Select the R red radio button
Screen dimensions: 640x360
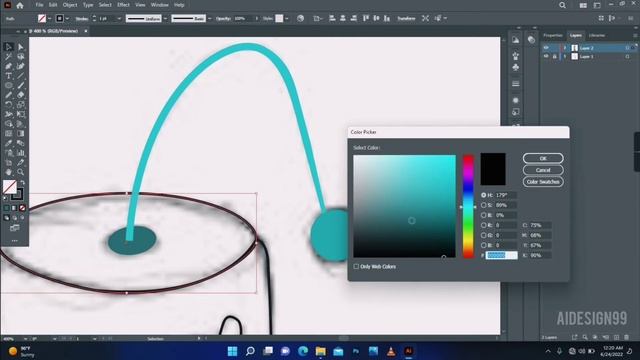(x=484, y=225)
